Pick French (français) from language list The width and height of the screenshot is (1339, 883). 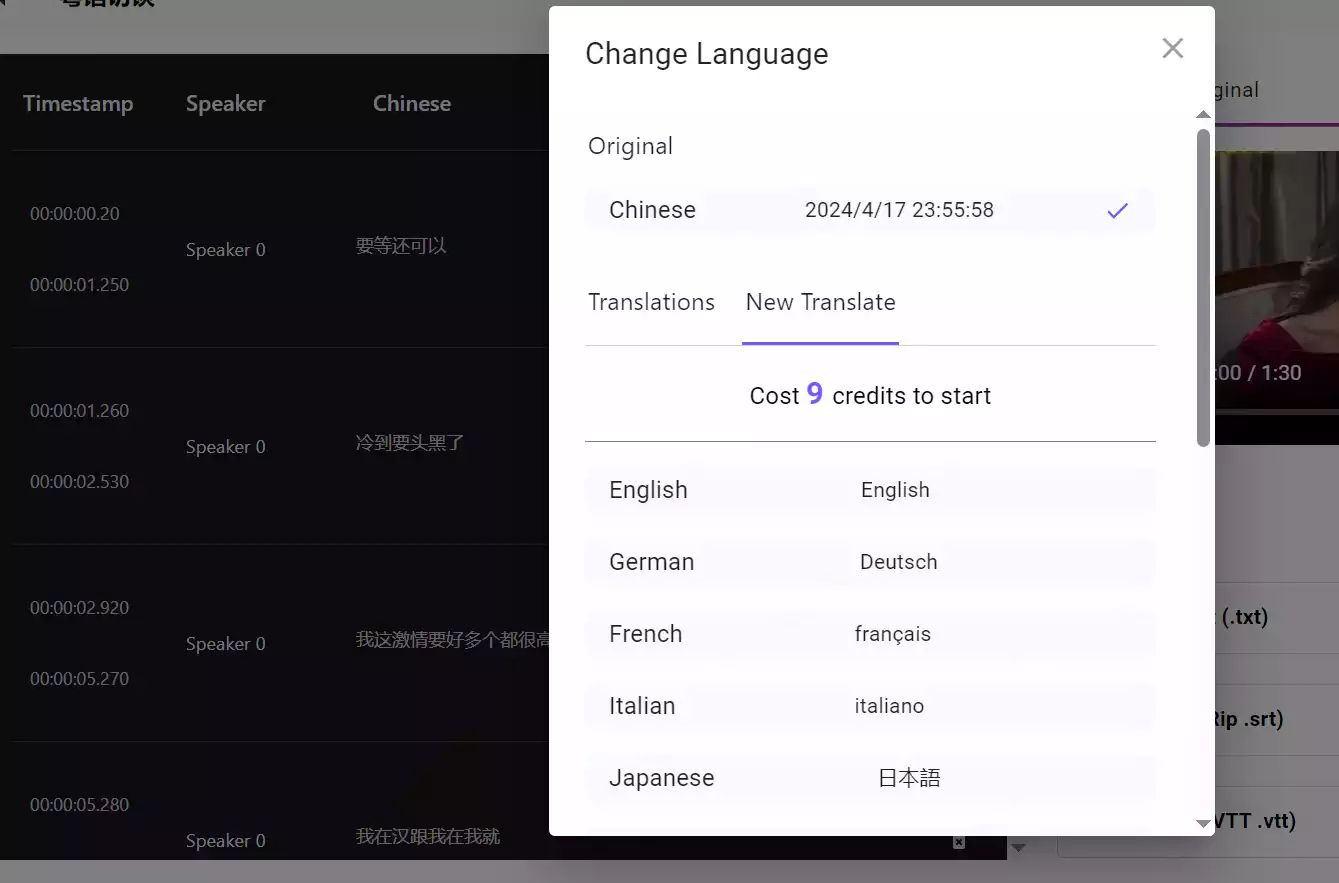pyautogui.click(x=869, y=634)
